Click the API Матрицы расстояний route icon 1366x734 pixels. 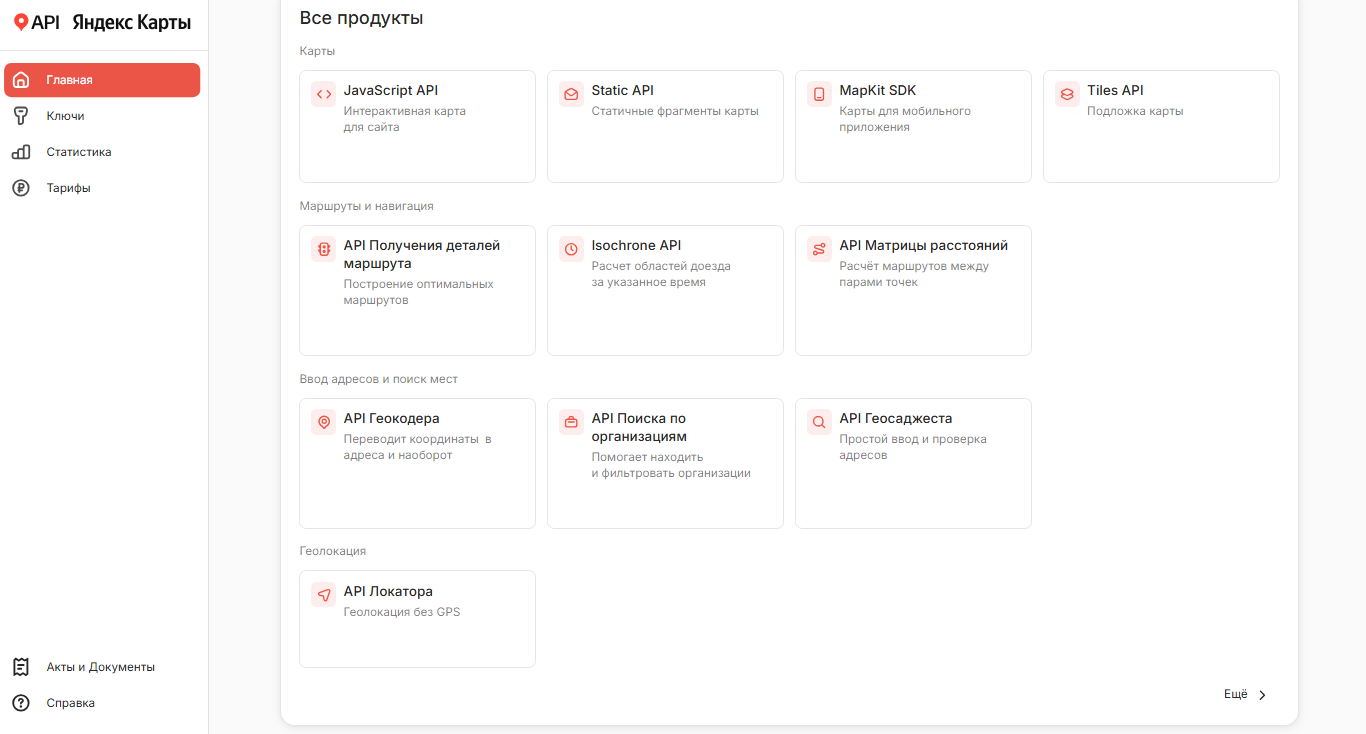tap(819, 249)
